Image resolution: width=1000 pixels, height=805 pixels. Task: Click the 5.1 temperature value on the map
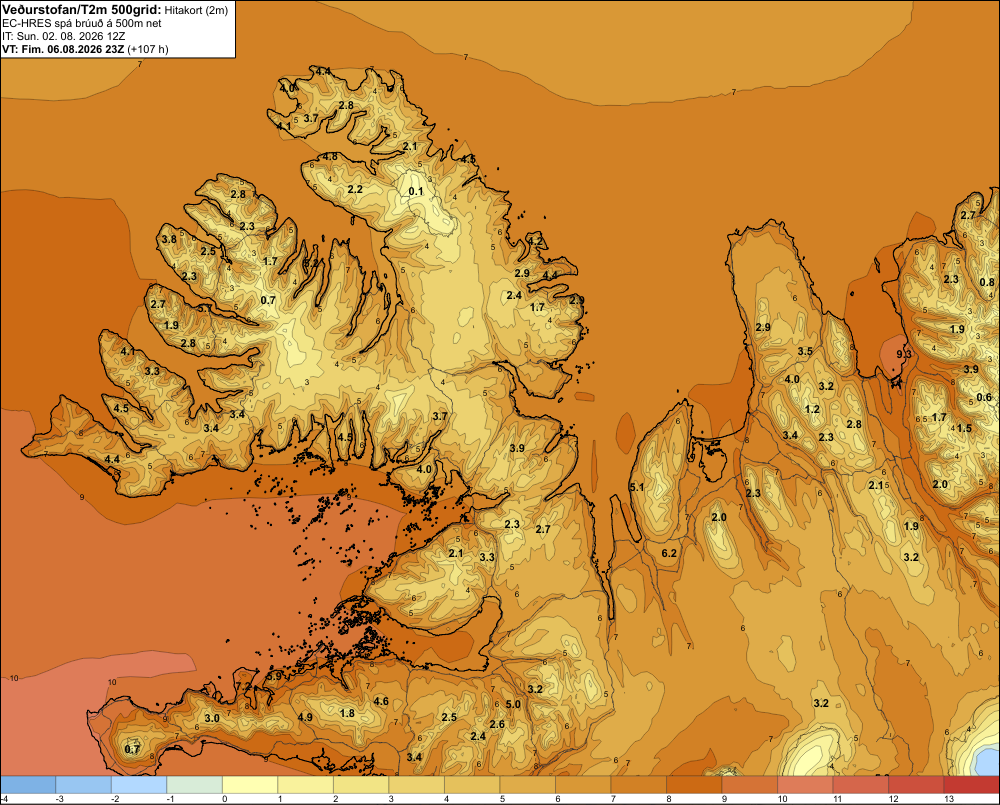(637, 487)
